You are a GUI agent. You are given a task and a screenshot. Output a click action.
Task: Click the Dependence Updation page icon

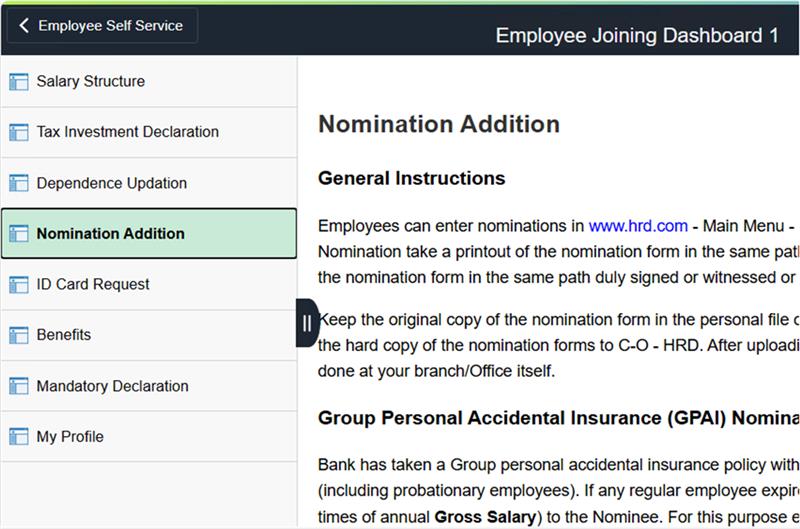tap(18, 183)
